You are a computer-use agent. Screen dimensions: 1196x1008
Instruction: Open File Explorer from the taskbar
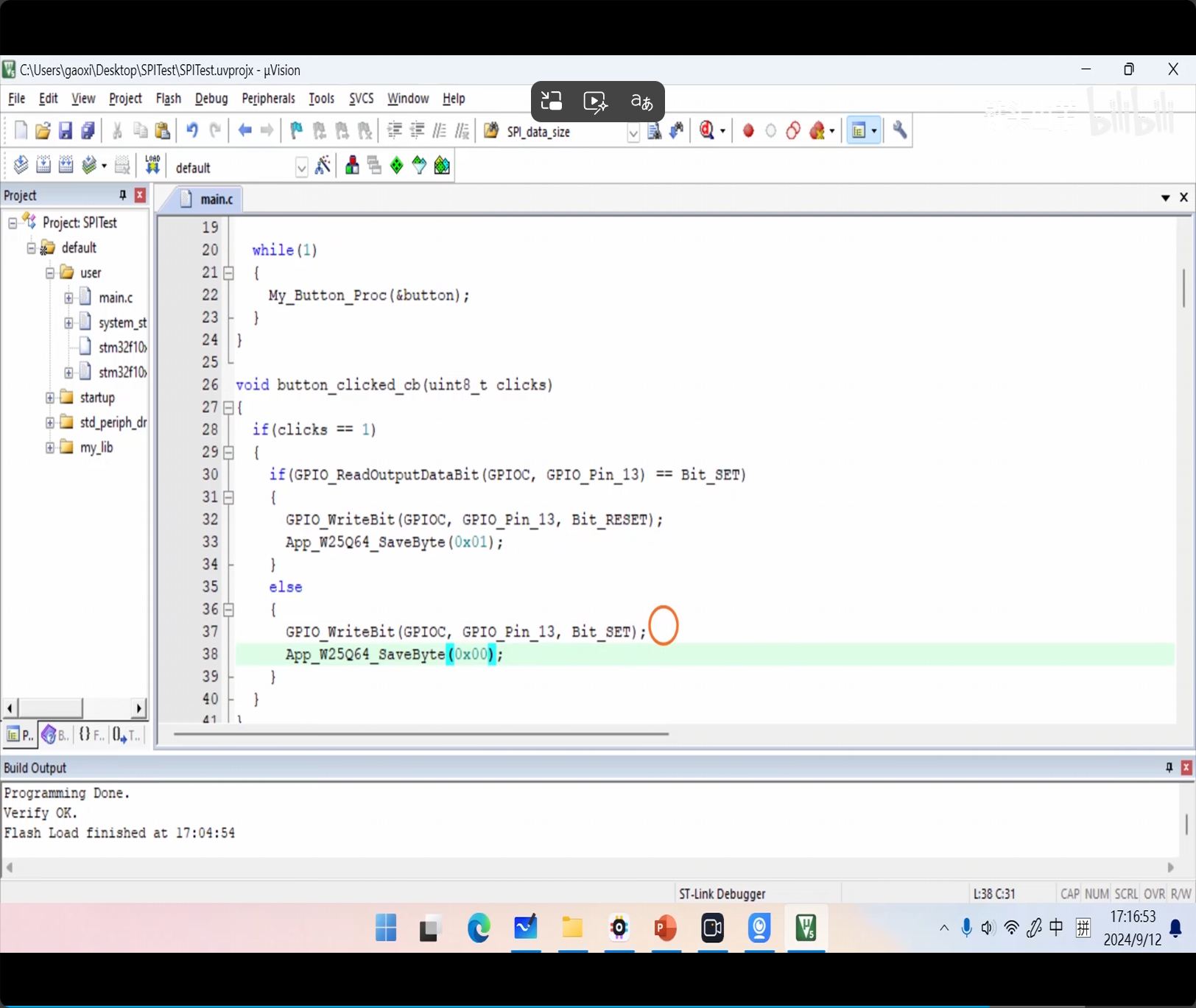[572, 928]
